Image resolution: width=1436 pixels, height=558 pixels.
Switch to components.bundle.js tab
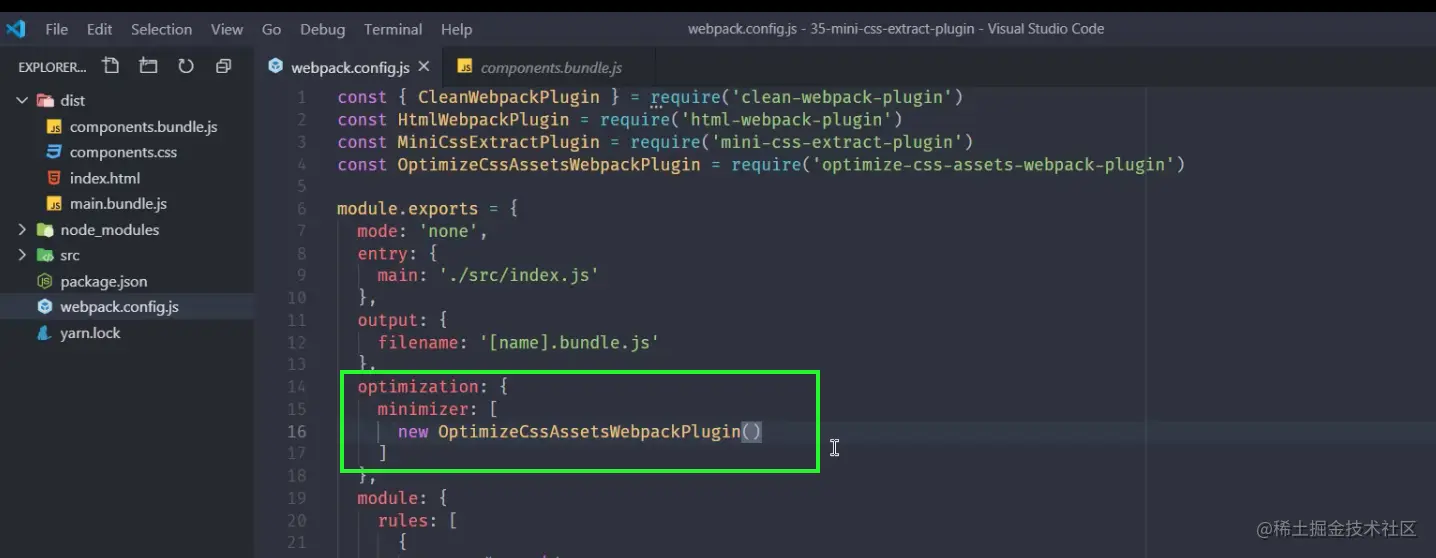point(551,67)
